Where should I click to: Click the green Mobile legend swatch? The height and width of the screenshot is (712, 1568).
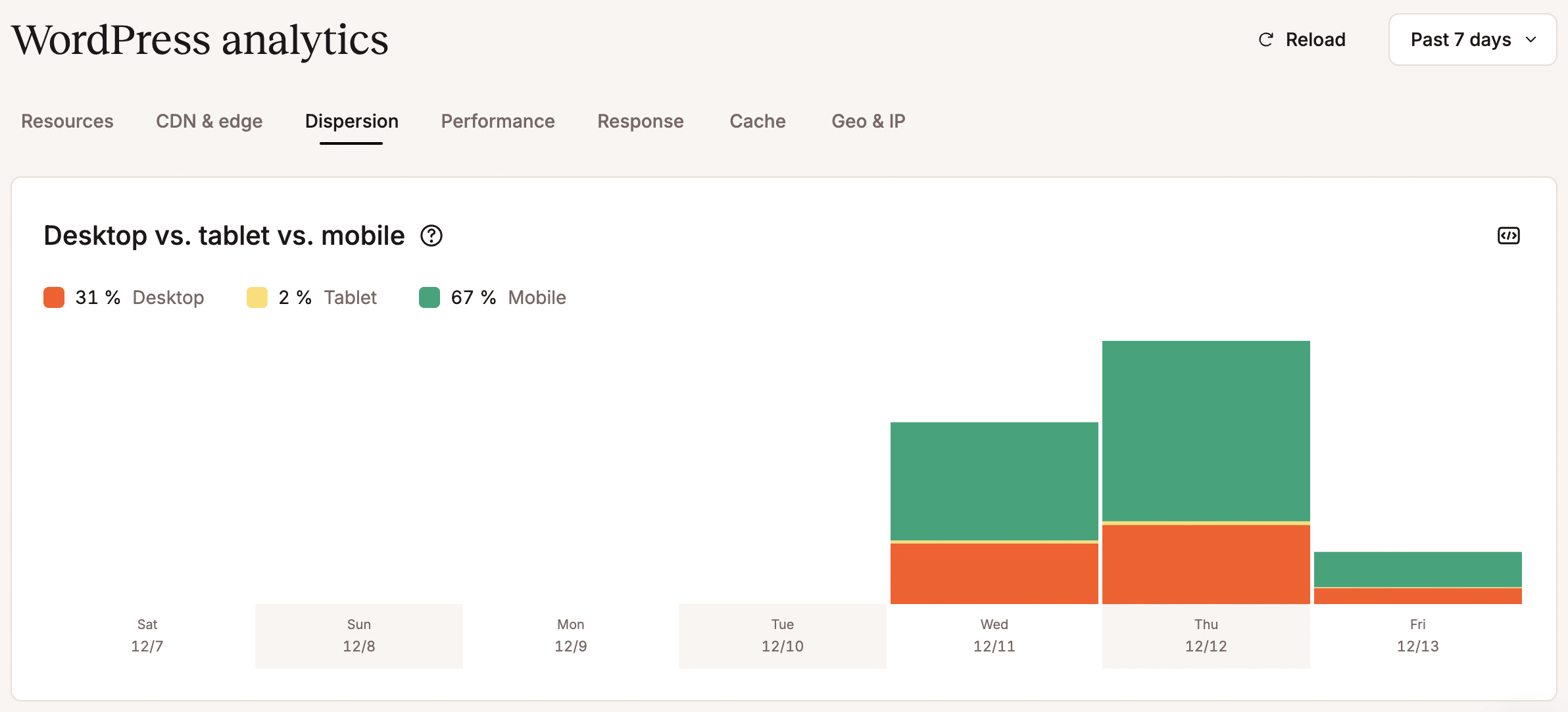429,297
